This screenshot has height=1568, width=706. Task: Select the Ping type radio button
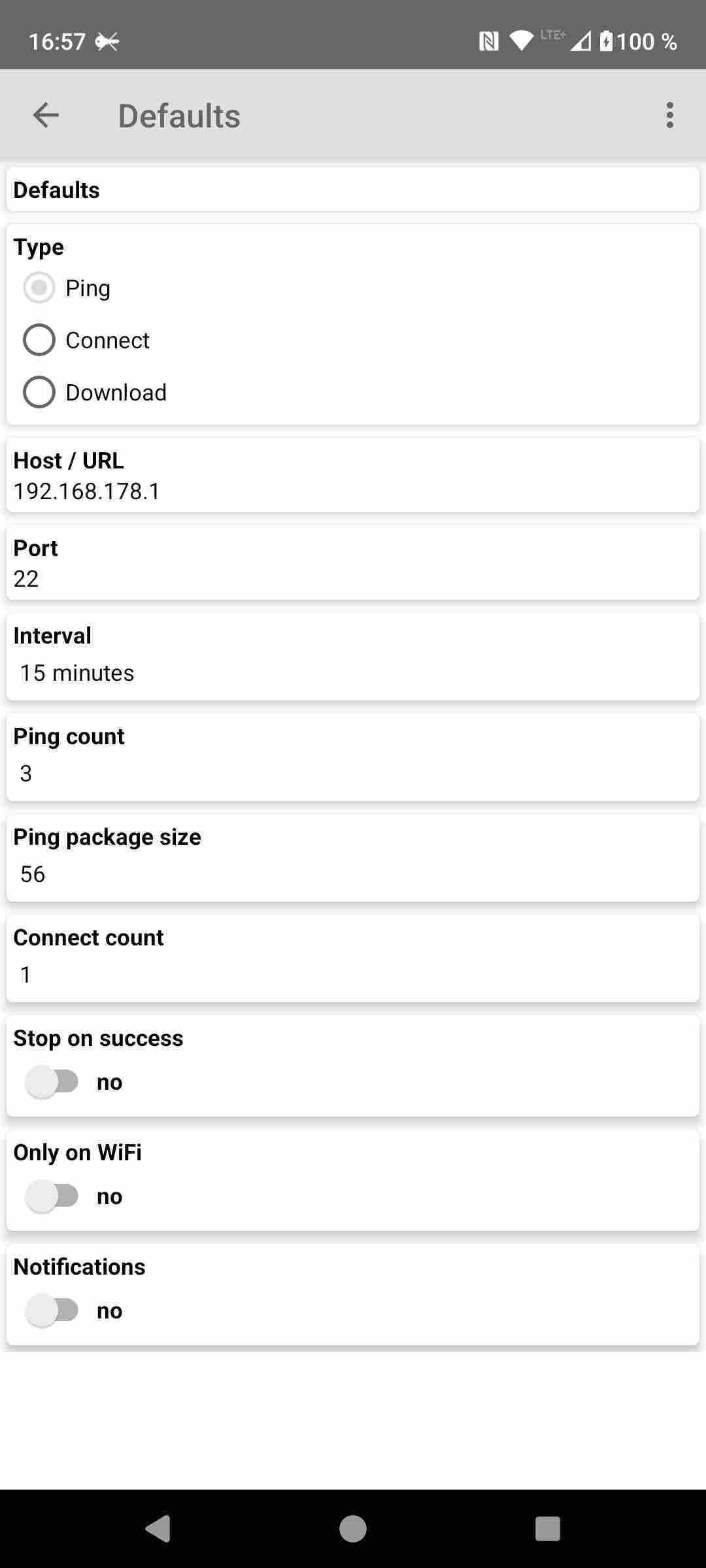point(39,288)
